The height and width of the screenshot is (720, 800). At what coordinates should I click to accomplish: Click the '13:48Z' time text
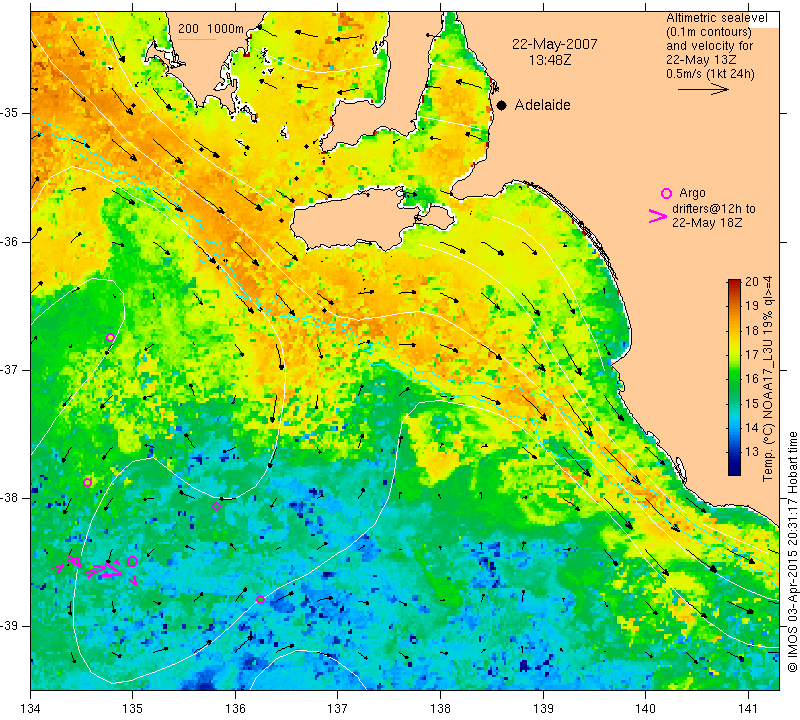550,60
